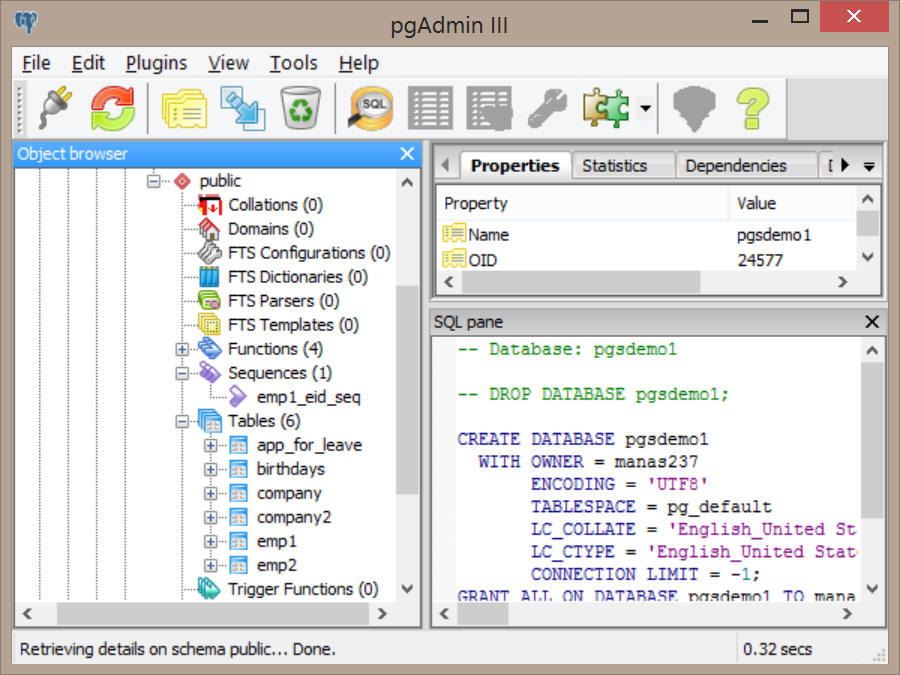Open object properties via yellow folders icon
Image resolution: width=900 pixels, height=675 pixels.
184,108
